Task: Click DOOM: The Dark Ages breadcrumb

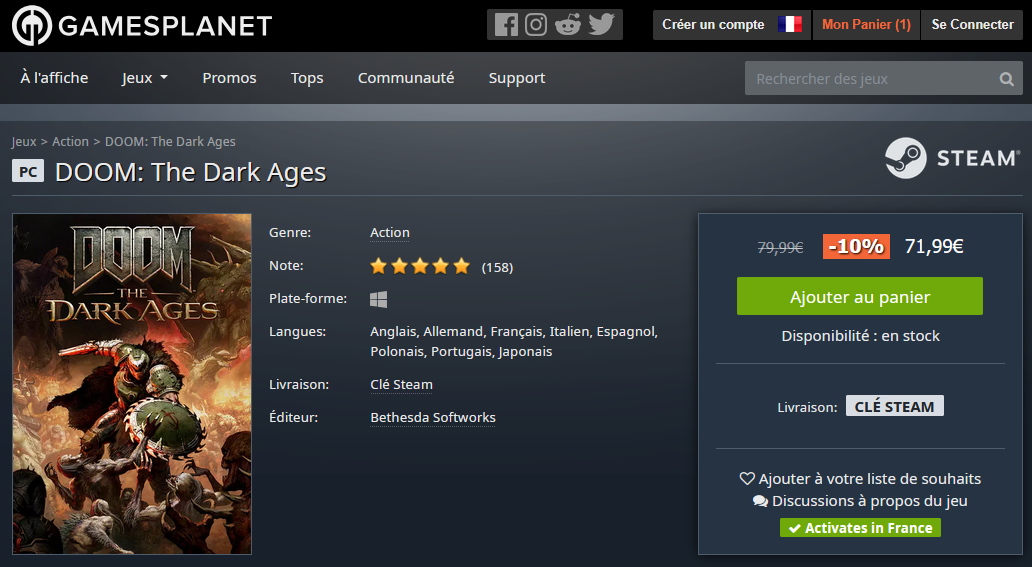Action: click(x=170, y=142)
